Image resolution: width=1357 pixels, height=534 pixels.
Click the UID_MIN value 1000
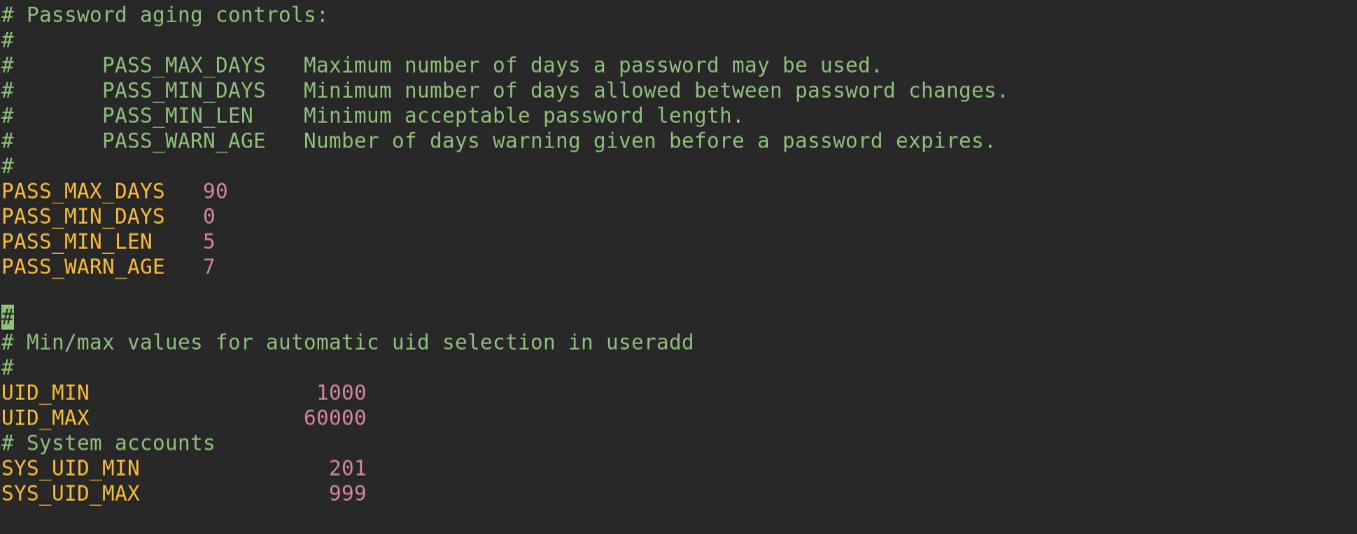pos(341,392)
